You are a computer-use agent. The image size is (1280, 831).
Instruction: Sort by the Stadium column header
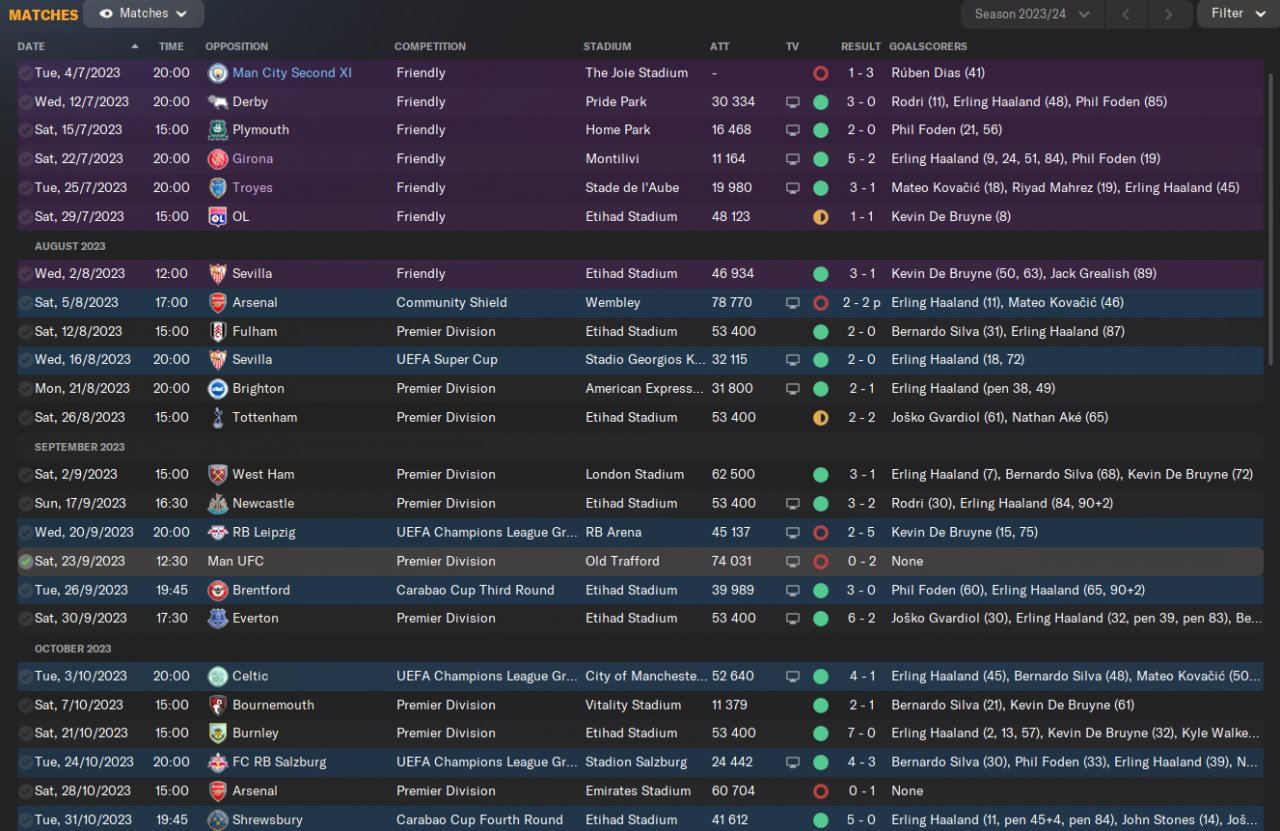coord(608,47)
